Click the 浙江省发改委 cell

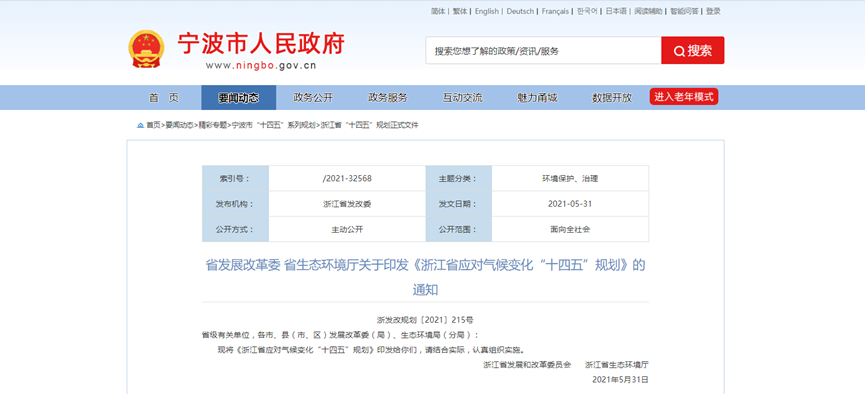click(347, 204)
